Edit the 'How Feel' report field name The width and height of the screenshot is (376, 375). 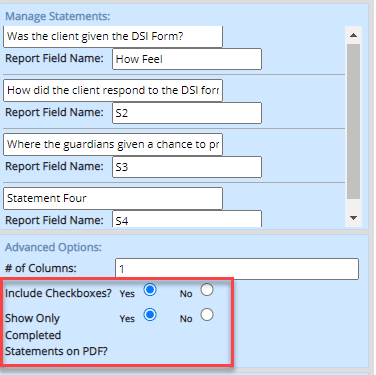coord(187,59)
